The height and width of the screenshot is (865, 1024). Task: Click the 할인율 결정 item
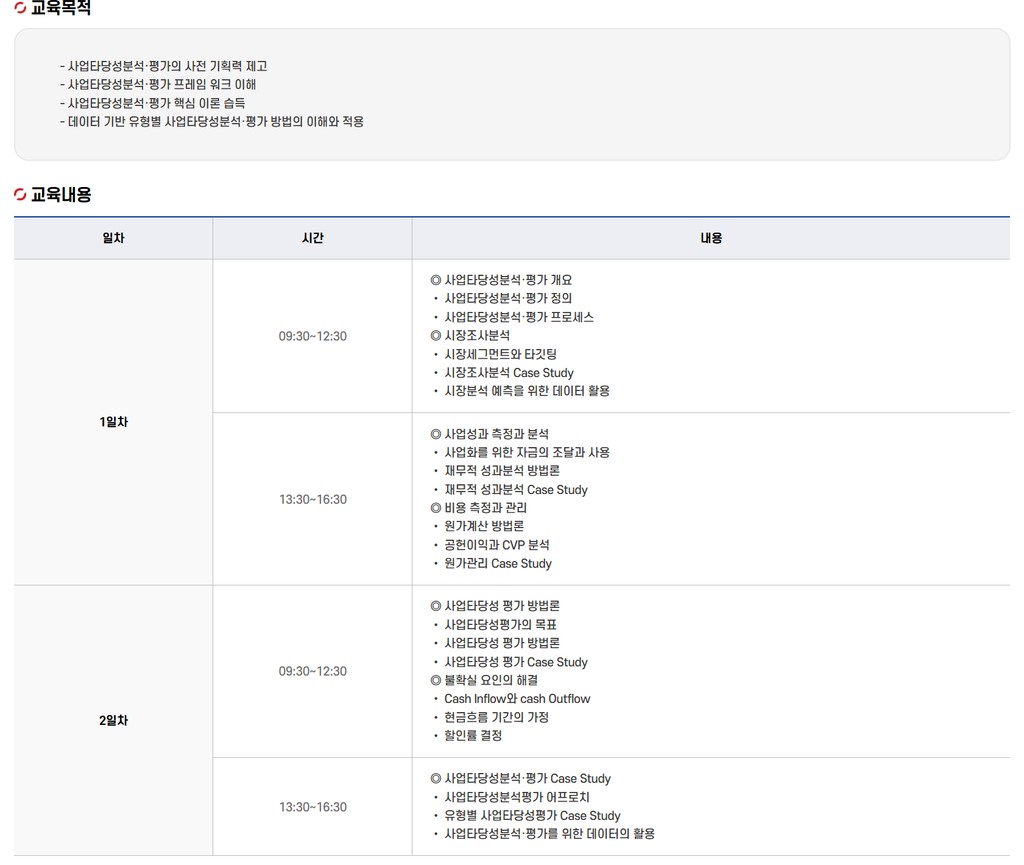point(473,736)
